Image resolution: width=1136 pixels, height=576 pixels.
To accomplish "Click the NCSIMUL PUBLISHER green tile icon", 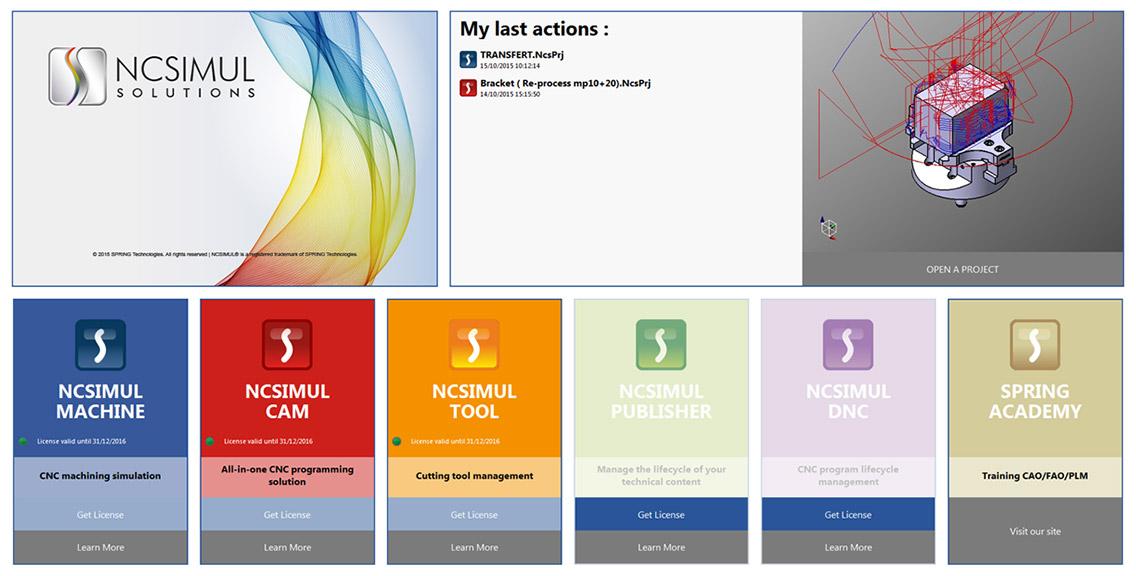I will [661, 345].
